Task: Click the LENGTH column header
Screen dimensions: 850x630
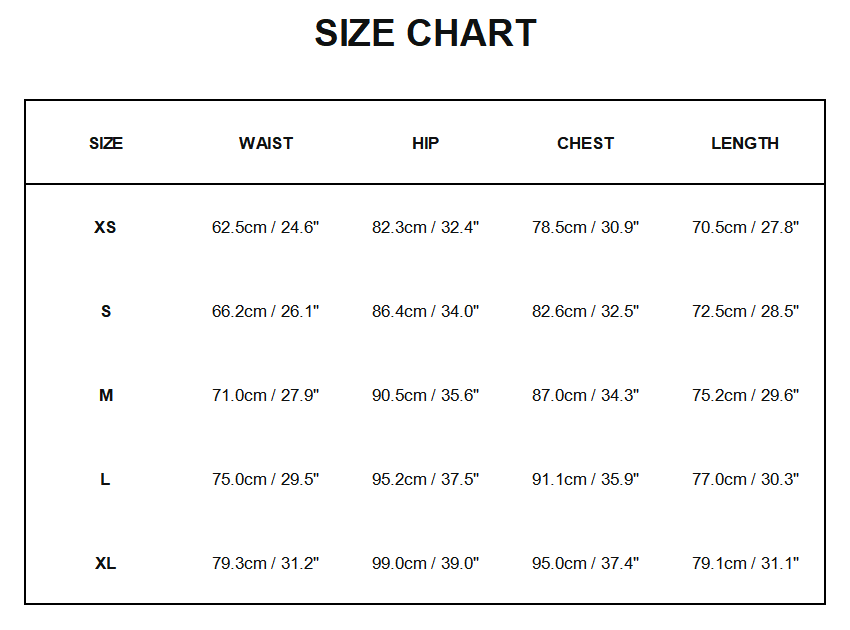Action: click(x=745, y=143)
